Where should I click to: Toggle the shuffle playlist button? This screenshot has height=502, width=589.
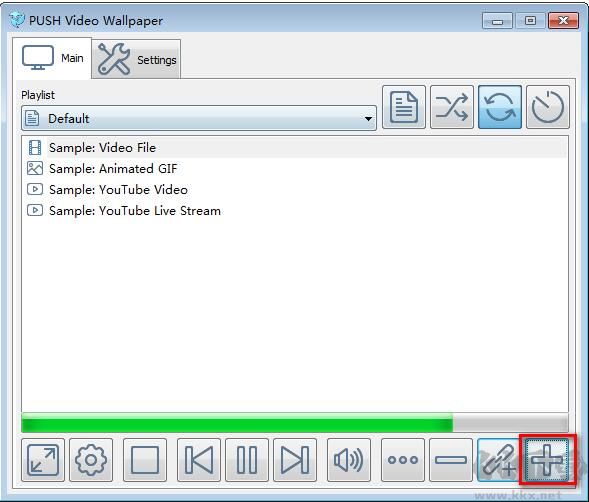[452, 107]
